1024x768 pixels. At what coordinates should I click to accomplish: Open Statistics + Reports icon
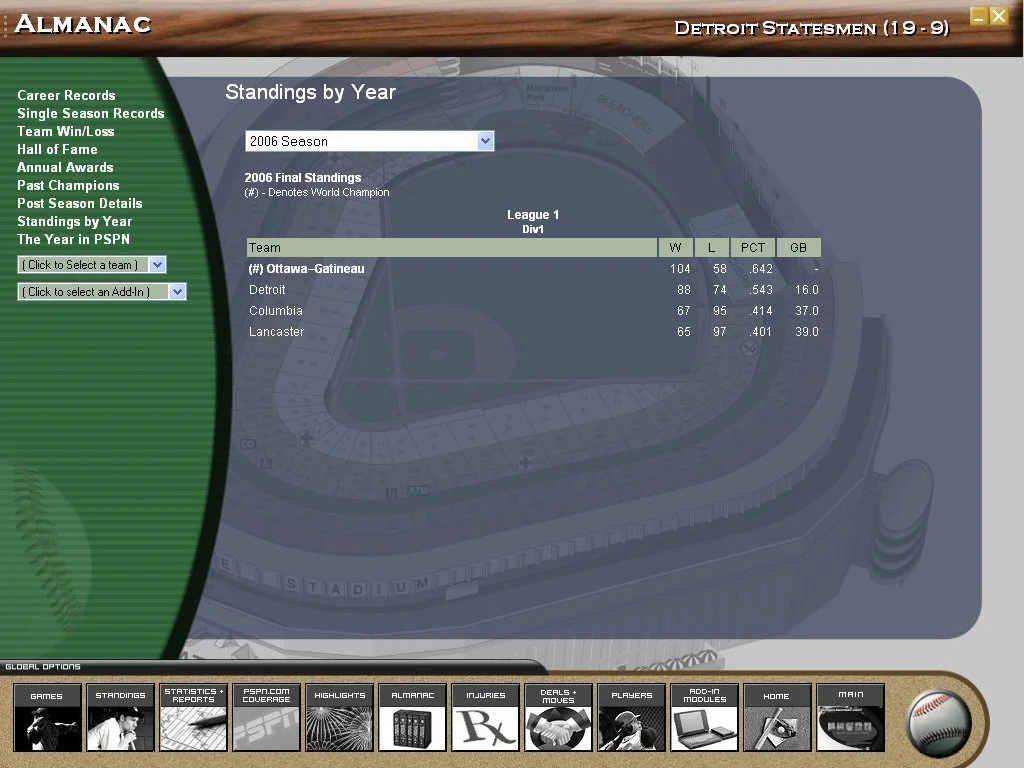tap(193, 717)
